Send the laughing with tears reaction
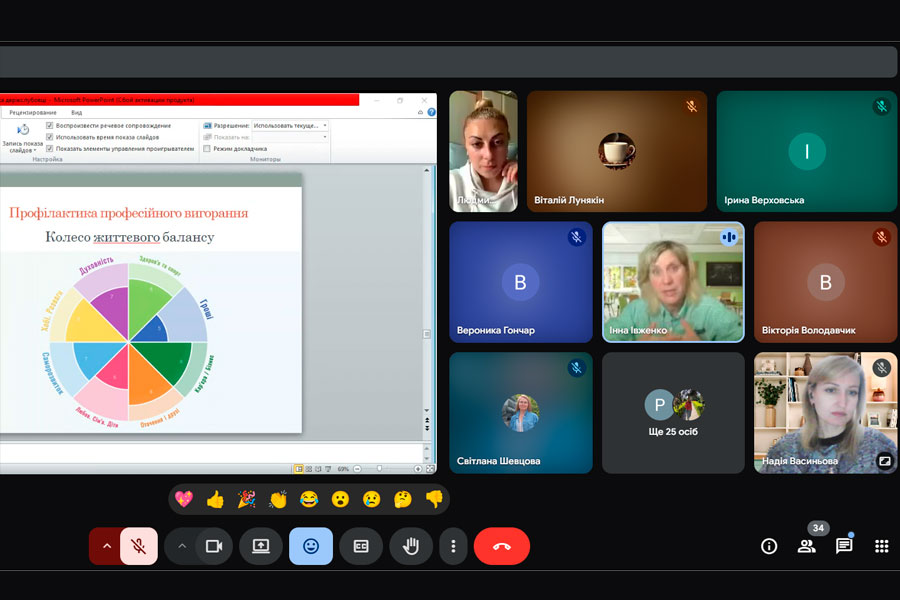Image resolution: width=900 pixels, height=600 pixels. click(x=309, y=500)
